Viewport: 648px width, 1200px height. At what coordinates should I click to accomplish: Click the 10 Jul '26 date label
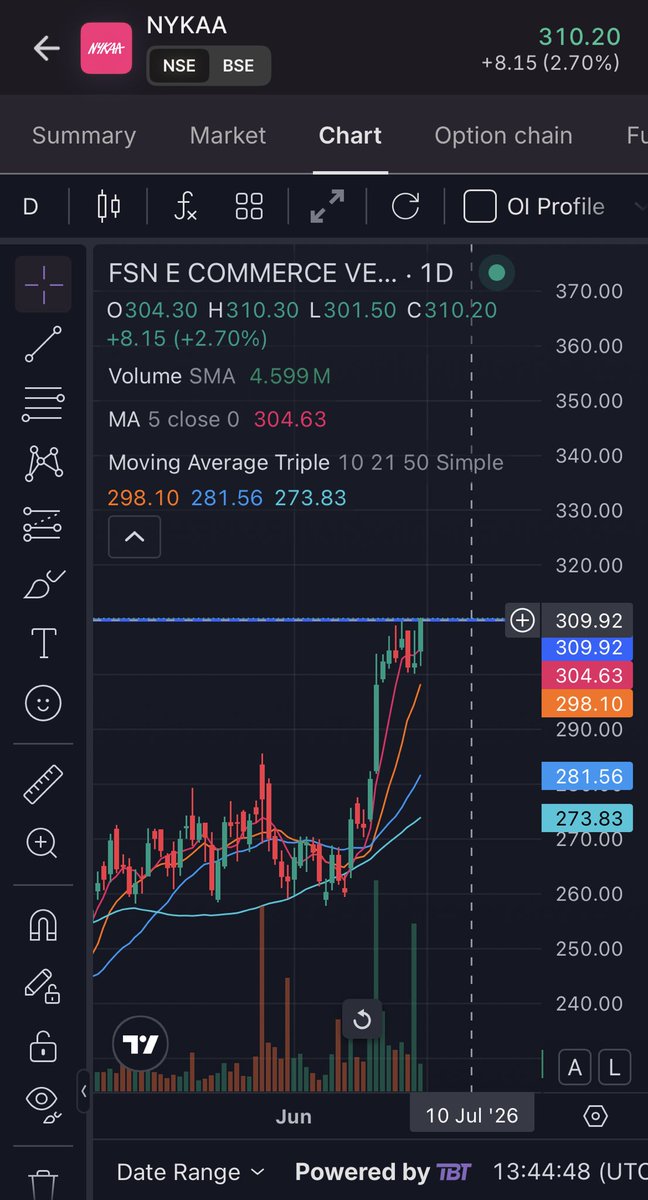click(472, 1116)
